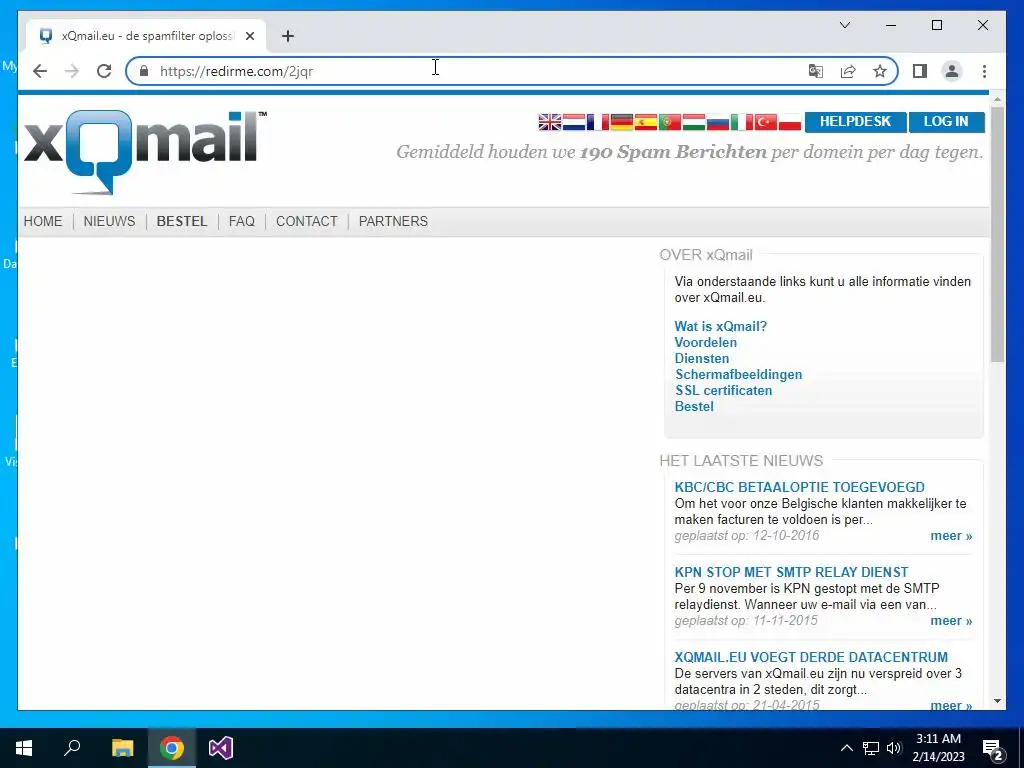Click the 12-10-2016 posting date text

(x=786, y=536)
